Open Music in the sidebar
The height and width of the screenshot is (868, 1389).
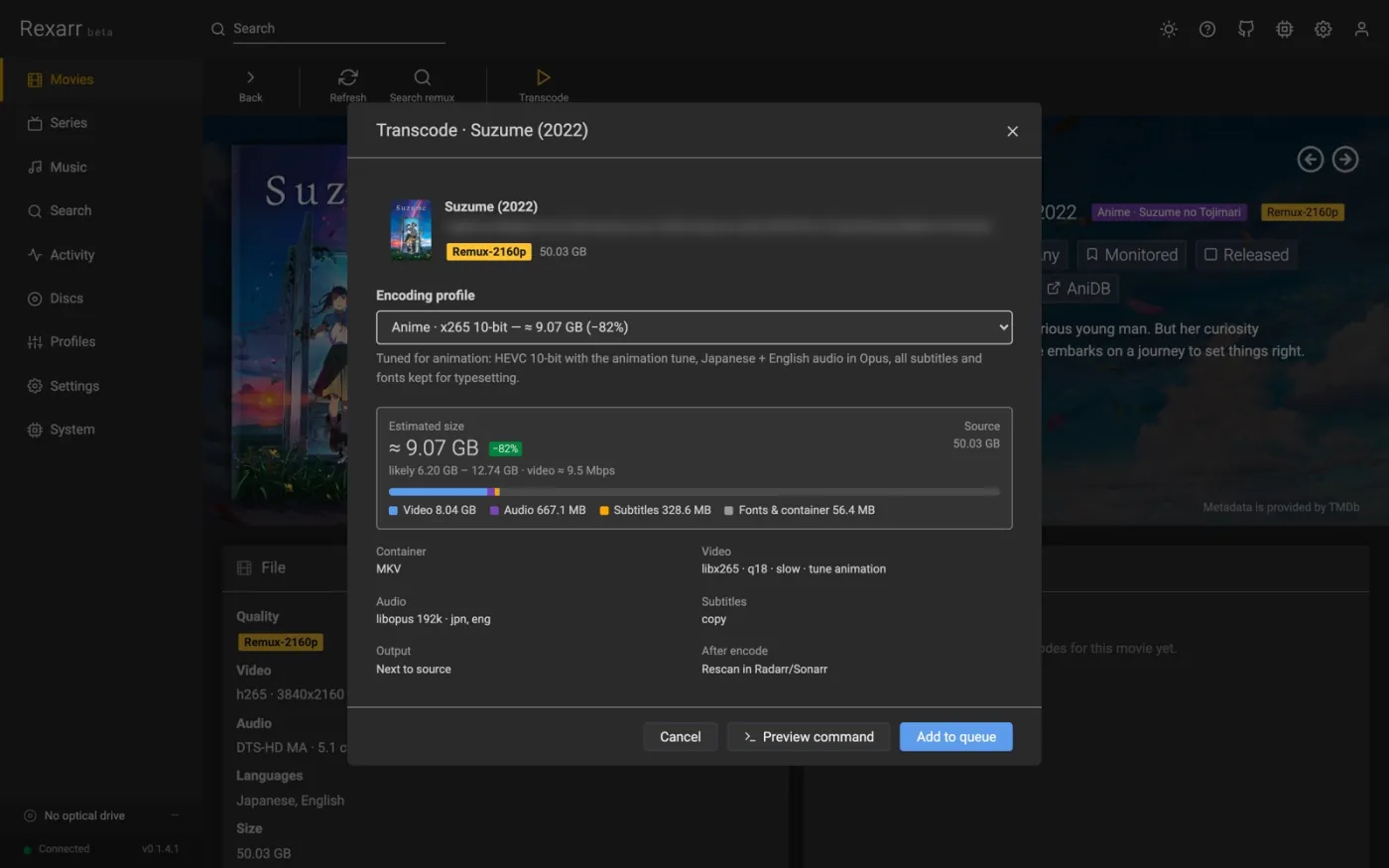[x=101, y=167]
